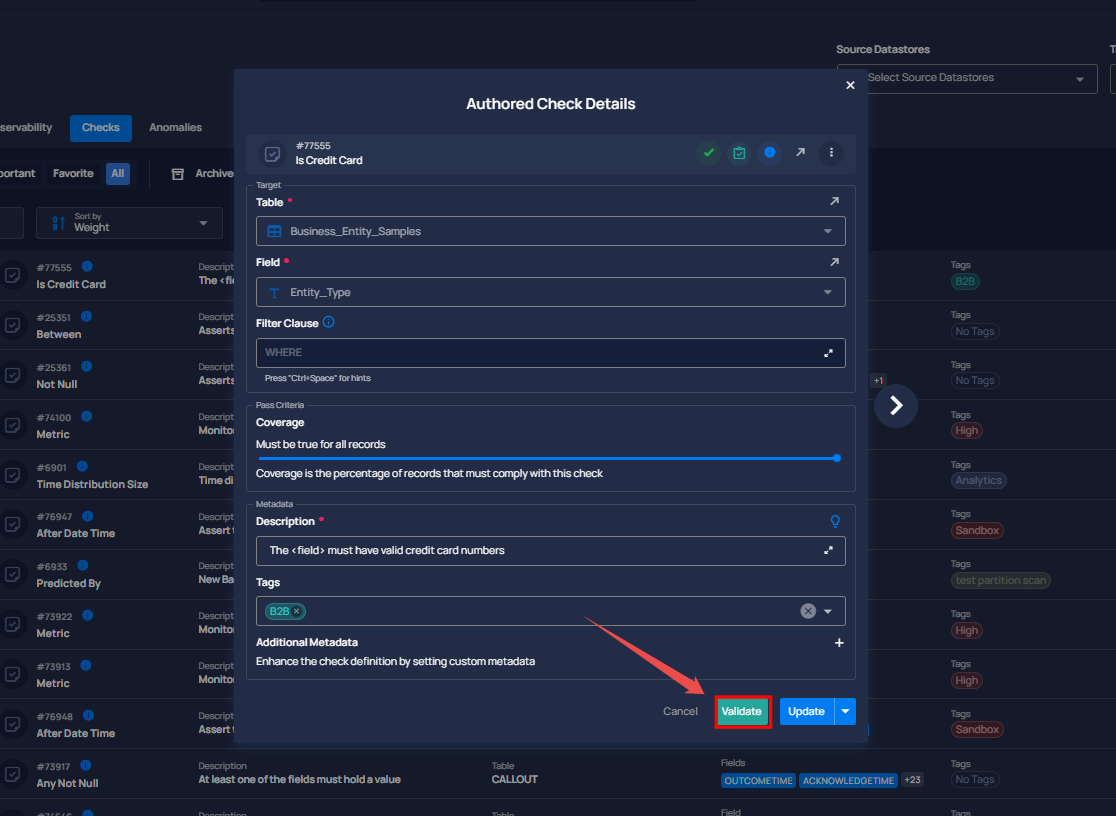Switch to the Anomalies tab

[175, 127]
